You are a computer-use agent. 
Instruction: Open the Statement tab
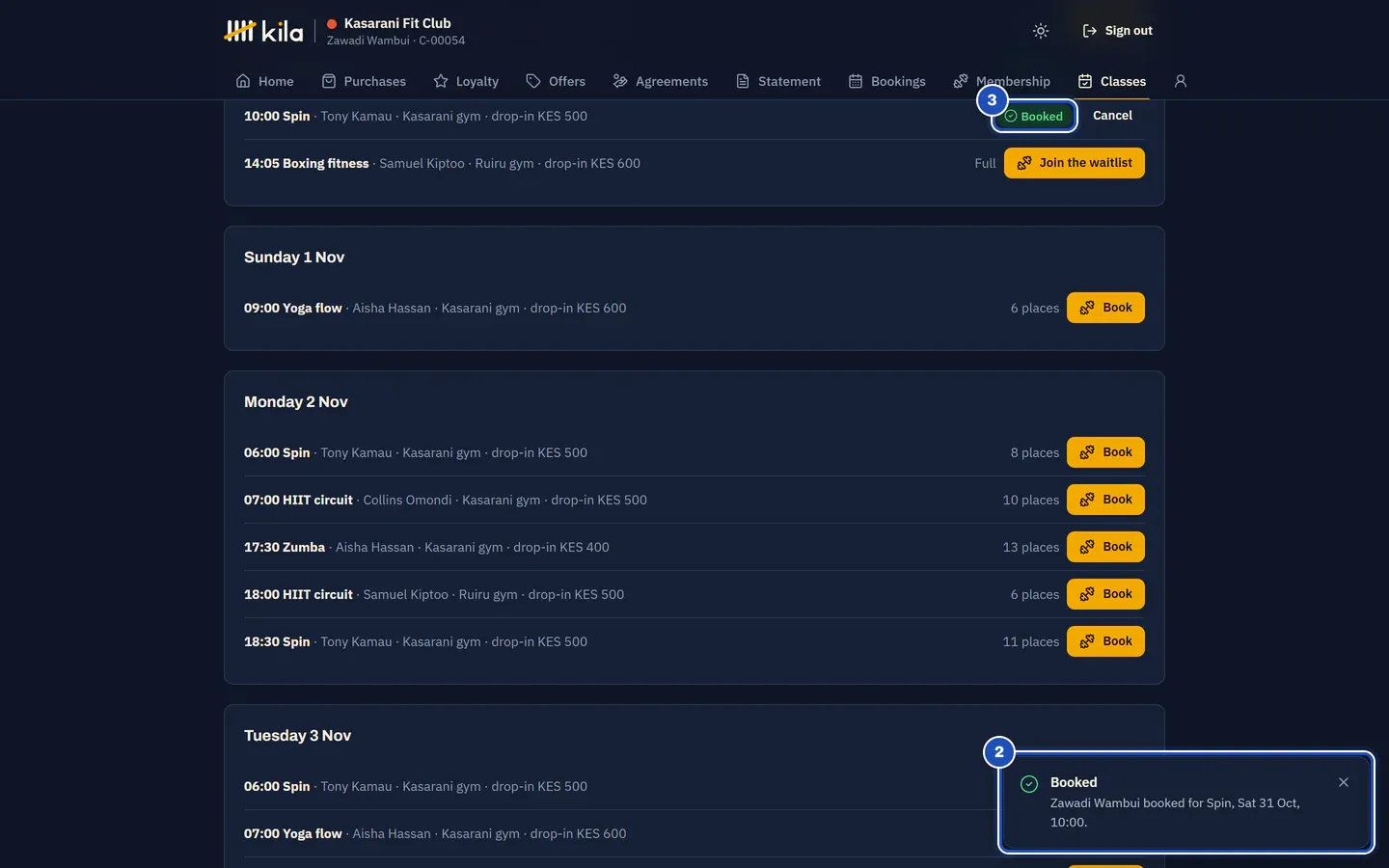[x=778, y=81]
